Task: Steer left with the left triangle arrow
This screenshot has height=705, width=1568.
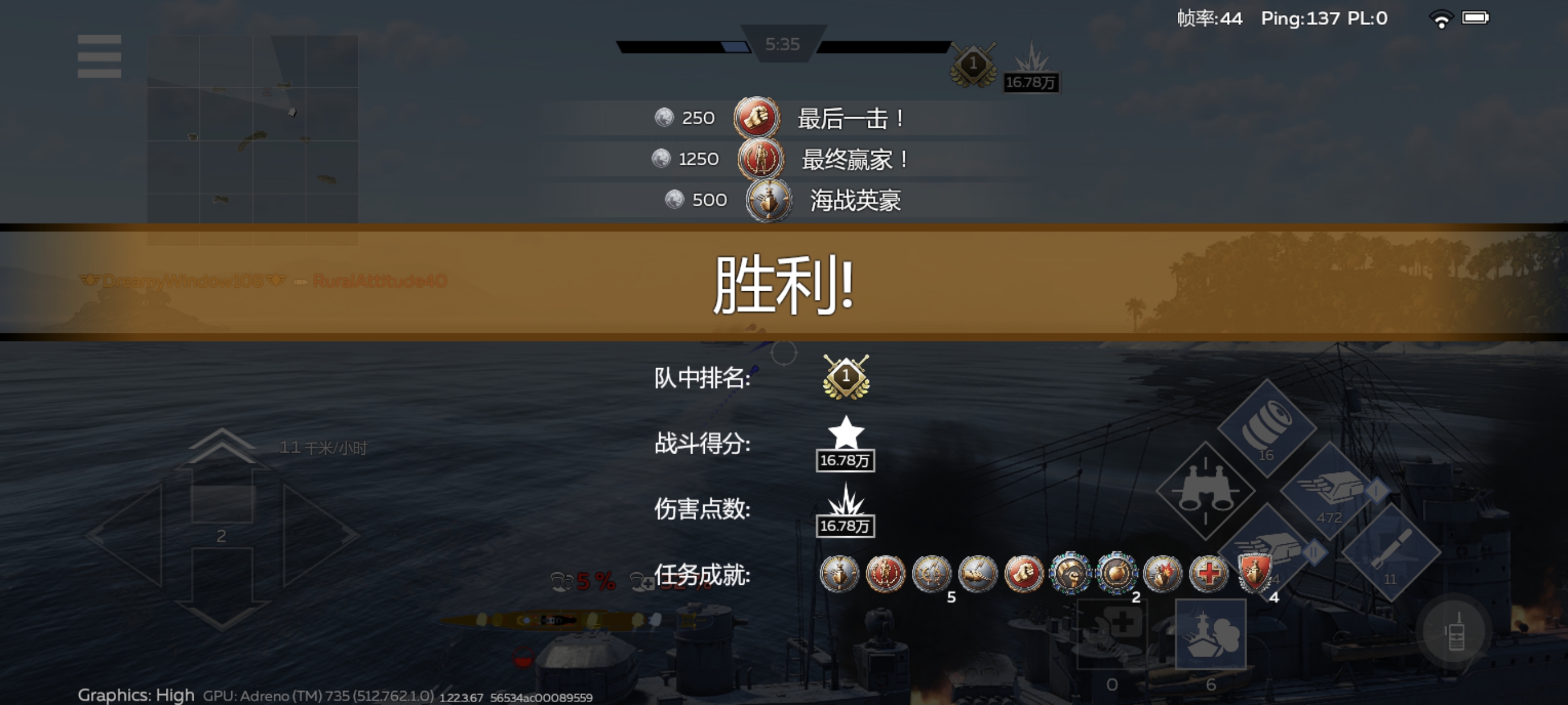Action: 128,535
